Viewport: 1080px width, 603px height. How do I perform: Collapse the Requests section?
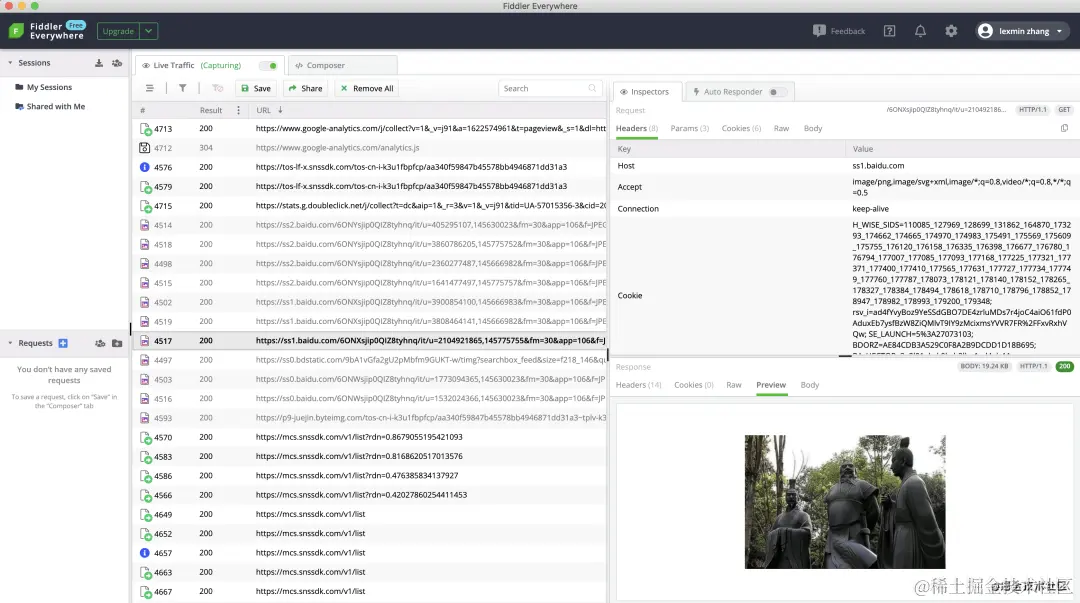[x=10, y=343]
